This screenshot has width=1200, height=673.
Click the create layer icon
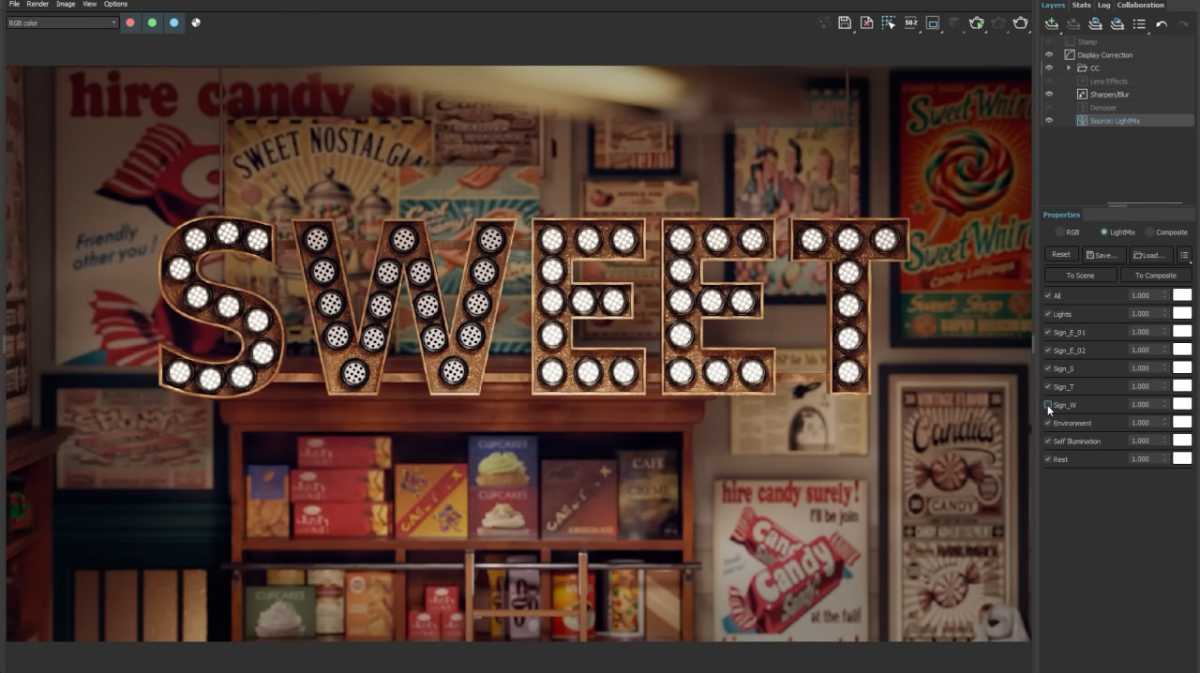(x=1051, y=24)
